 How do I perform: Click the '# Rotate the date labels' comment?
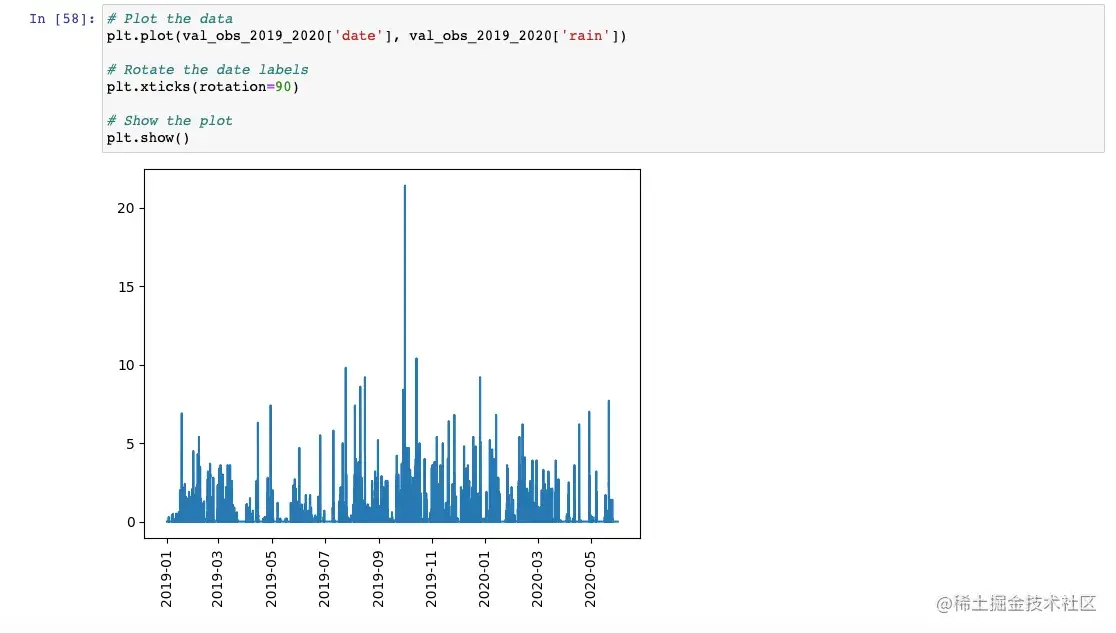[208, 70]
